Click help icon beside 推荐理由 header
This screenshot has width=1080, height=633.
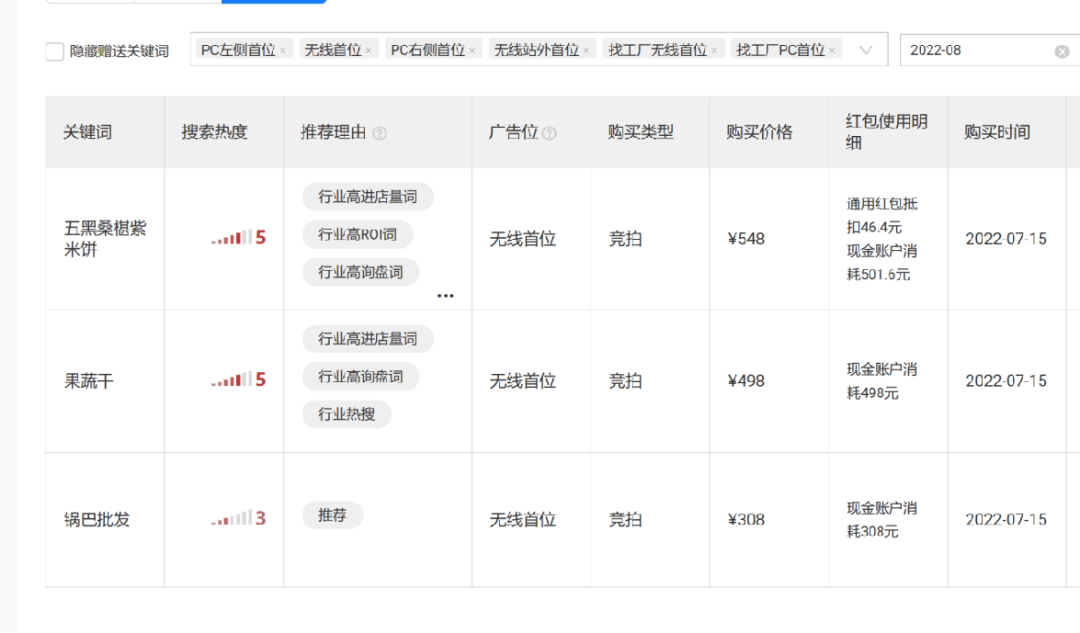[x=380, y=133]
